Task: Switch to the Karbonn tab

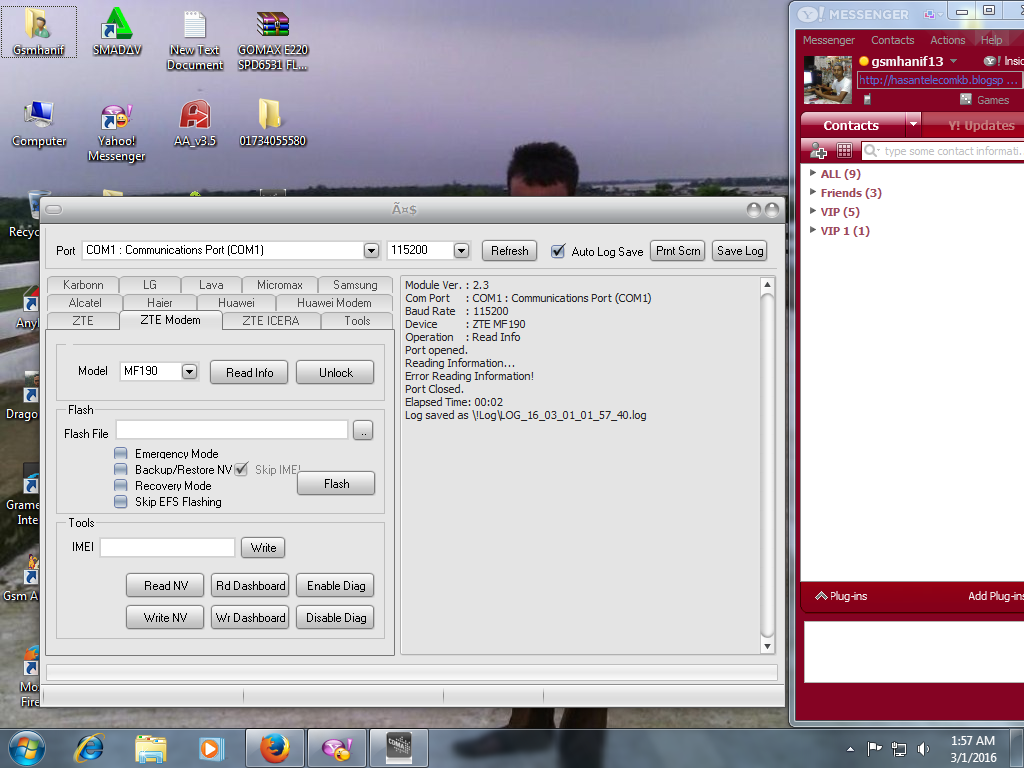Action: click(x=83, y=285)
